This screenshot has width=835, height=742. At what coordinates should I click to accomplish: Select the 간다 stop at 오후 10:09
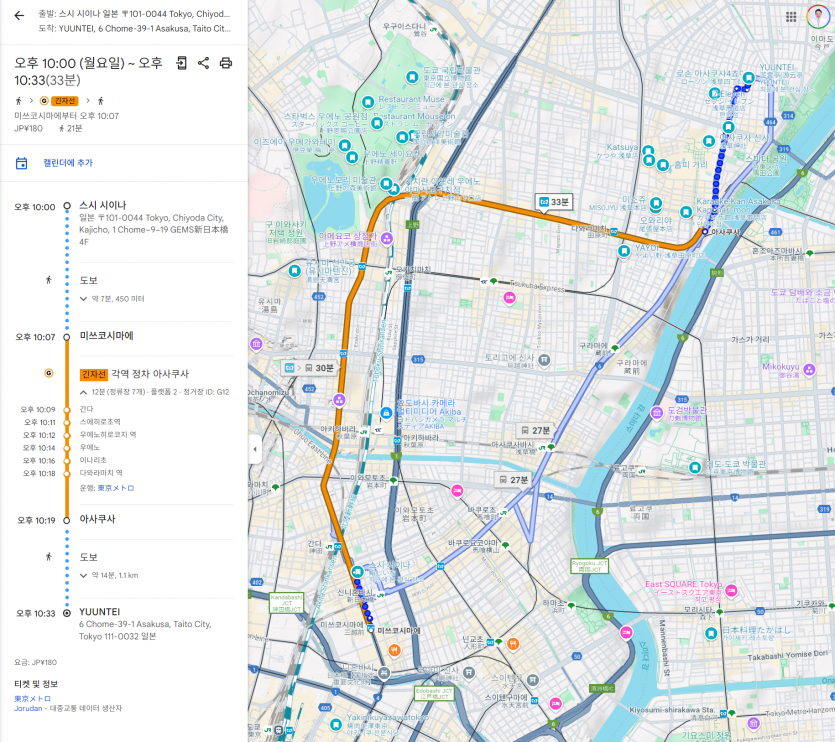(x=86, y=410)
